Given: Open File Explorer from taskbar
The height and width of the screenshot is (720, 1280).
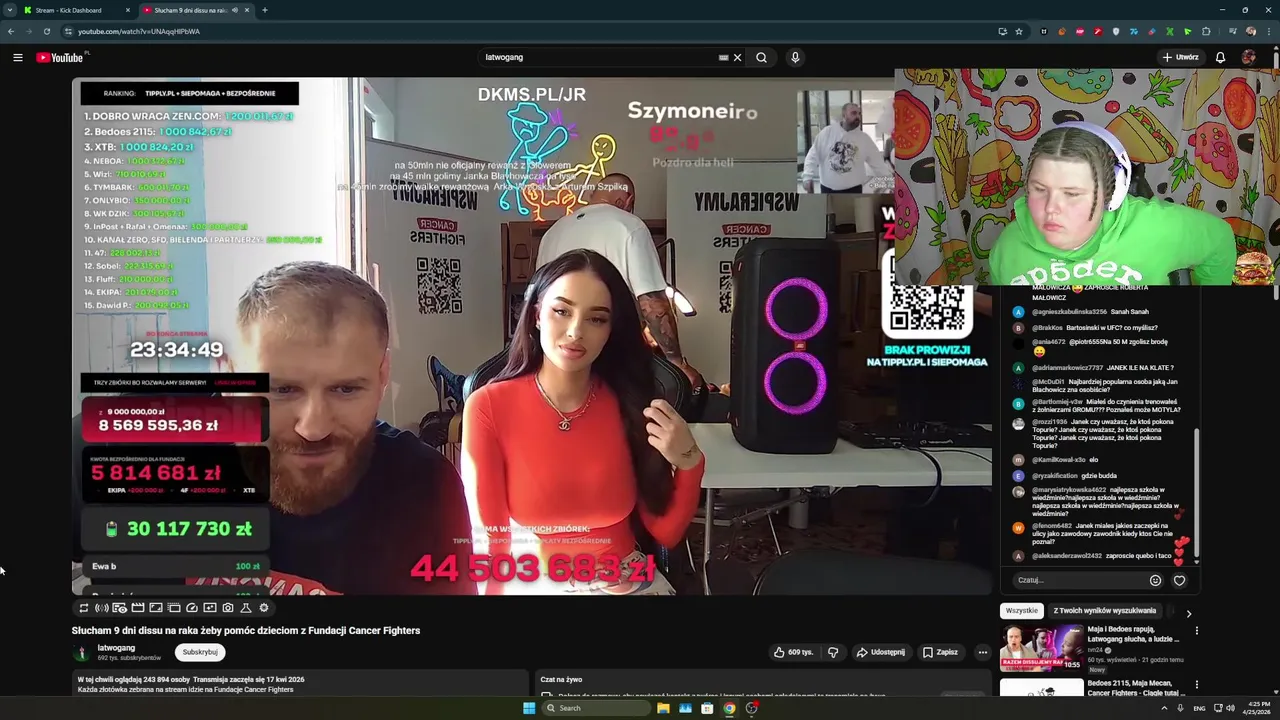Looking at the screenshot, I should click(663, 708).
